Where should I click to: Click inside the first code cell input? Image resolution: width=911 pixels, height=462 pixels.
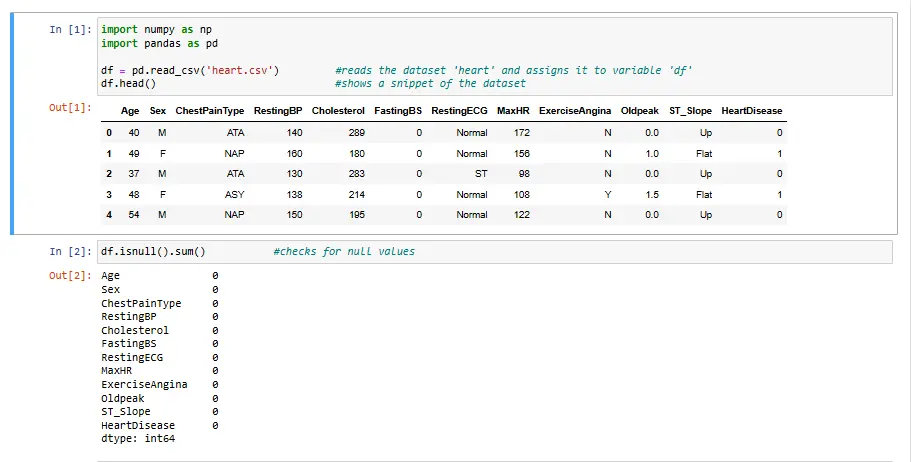tap(494, 56)
